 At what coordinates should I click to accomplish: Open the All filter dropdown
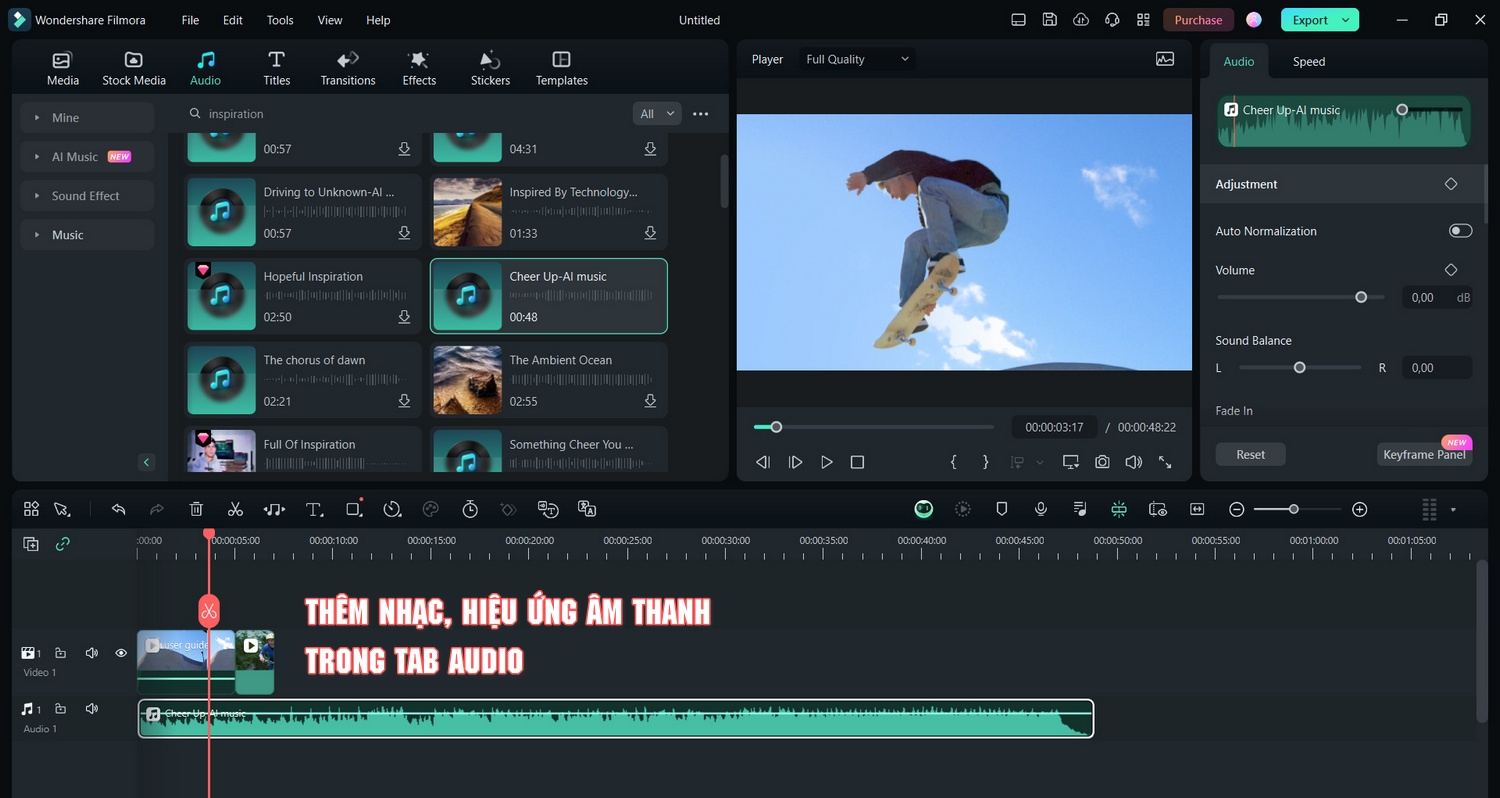(656, 114)
